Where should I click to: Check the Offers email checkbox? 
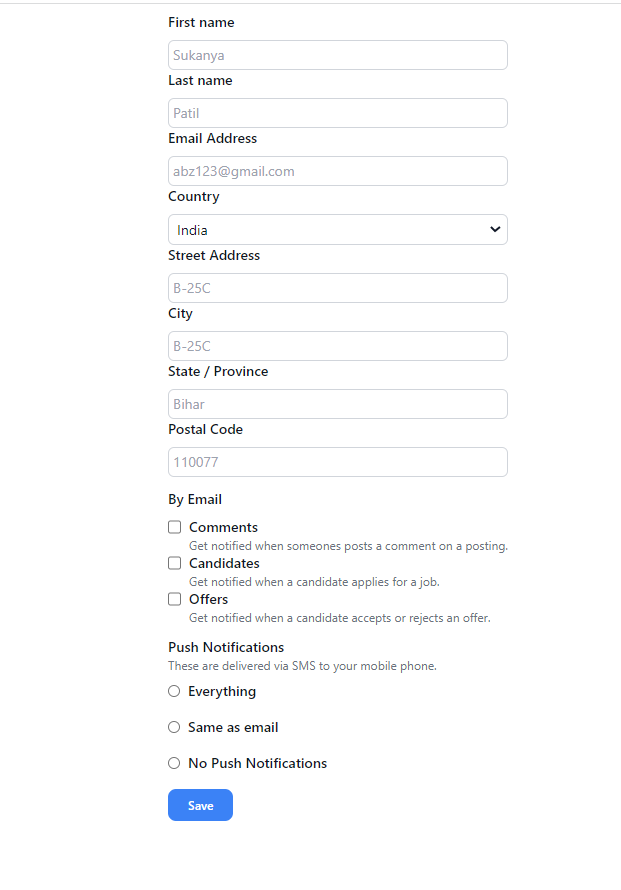pyautogui.click(x=174, y=599)
